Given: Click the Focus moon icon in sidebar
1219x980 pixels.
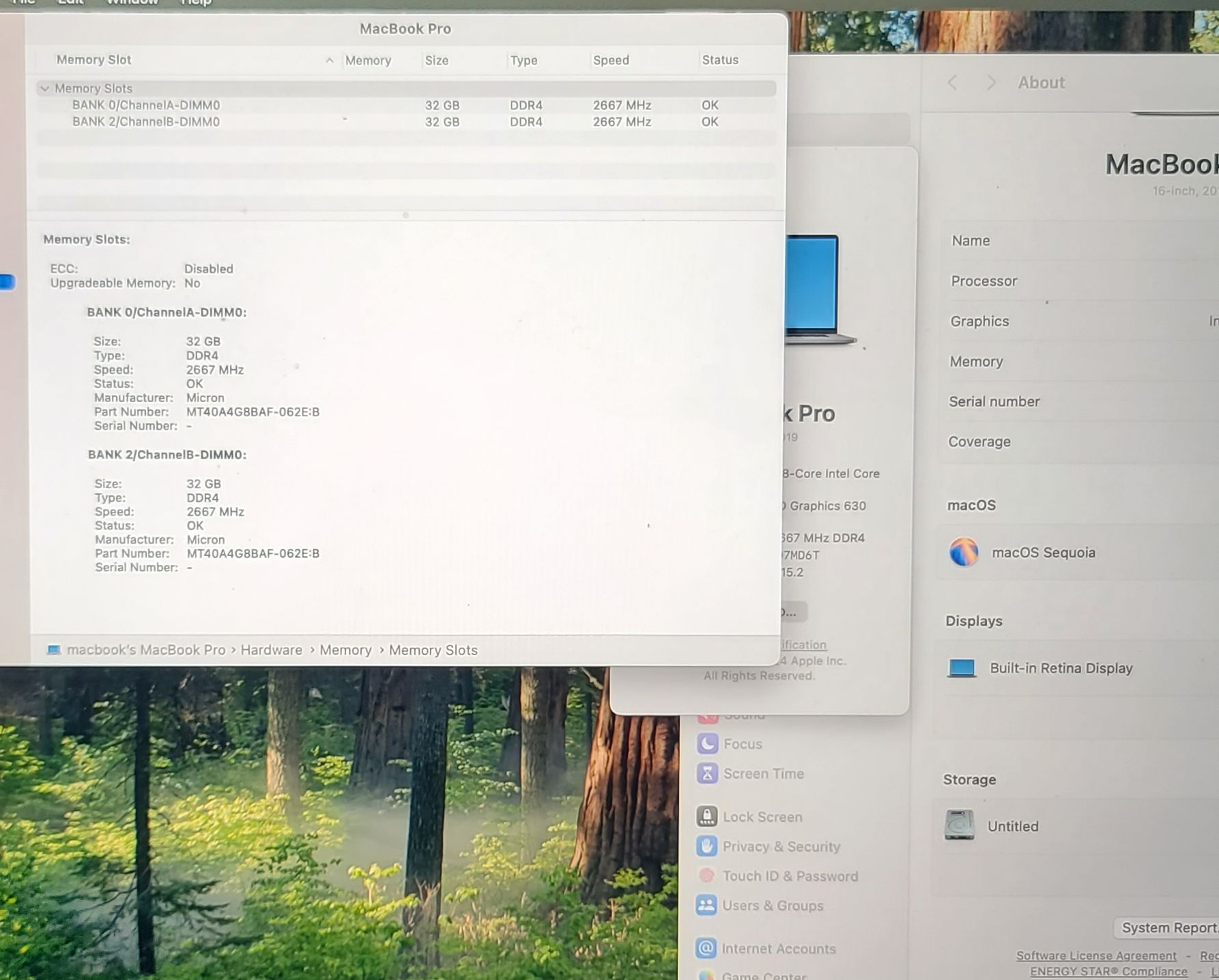Looking at the screenshot, I should pyautogui.click(x=707, y=743).
